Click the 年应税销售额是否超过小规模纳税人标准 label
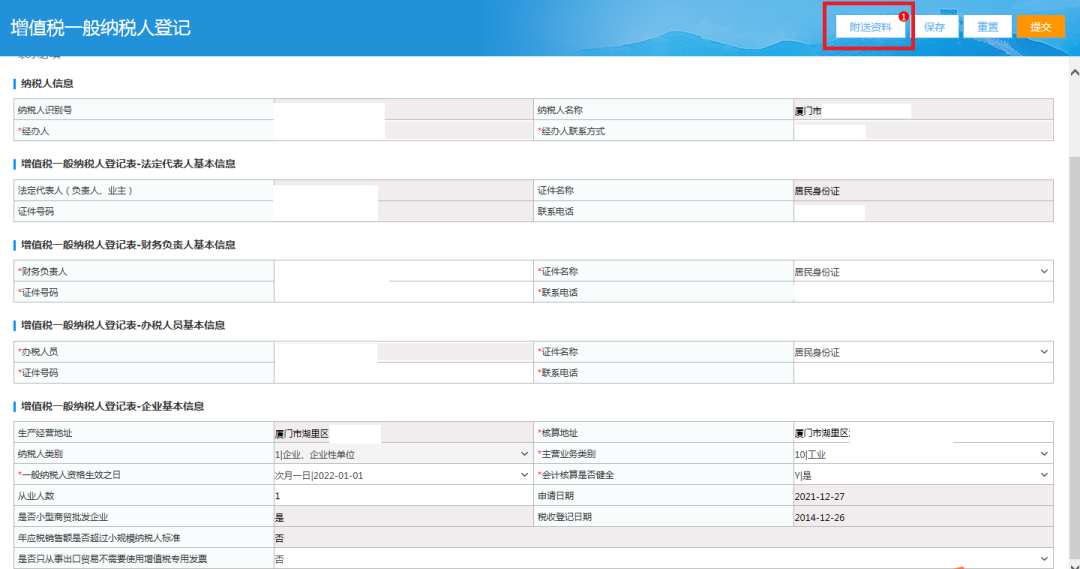Screen dimensions: 1080x569 tap(98, 538)
